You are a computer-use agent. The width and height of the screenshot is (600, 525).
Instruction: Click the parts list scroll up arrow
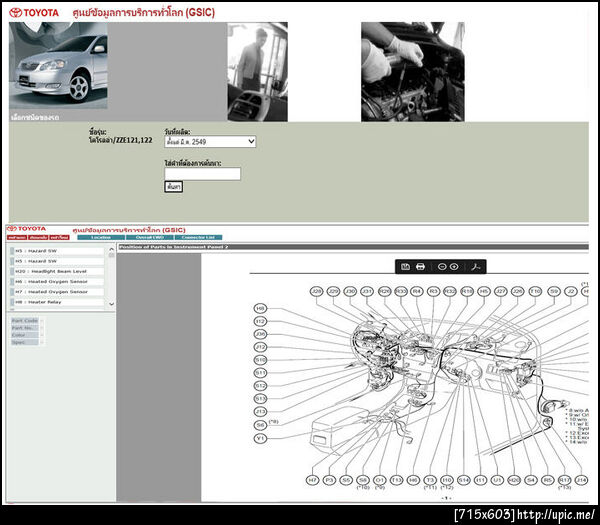pos(111,249)
